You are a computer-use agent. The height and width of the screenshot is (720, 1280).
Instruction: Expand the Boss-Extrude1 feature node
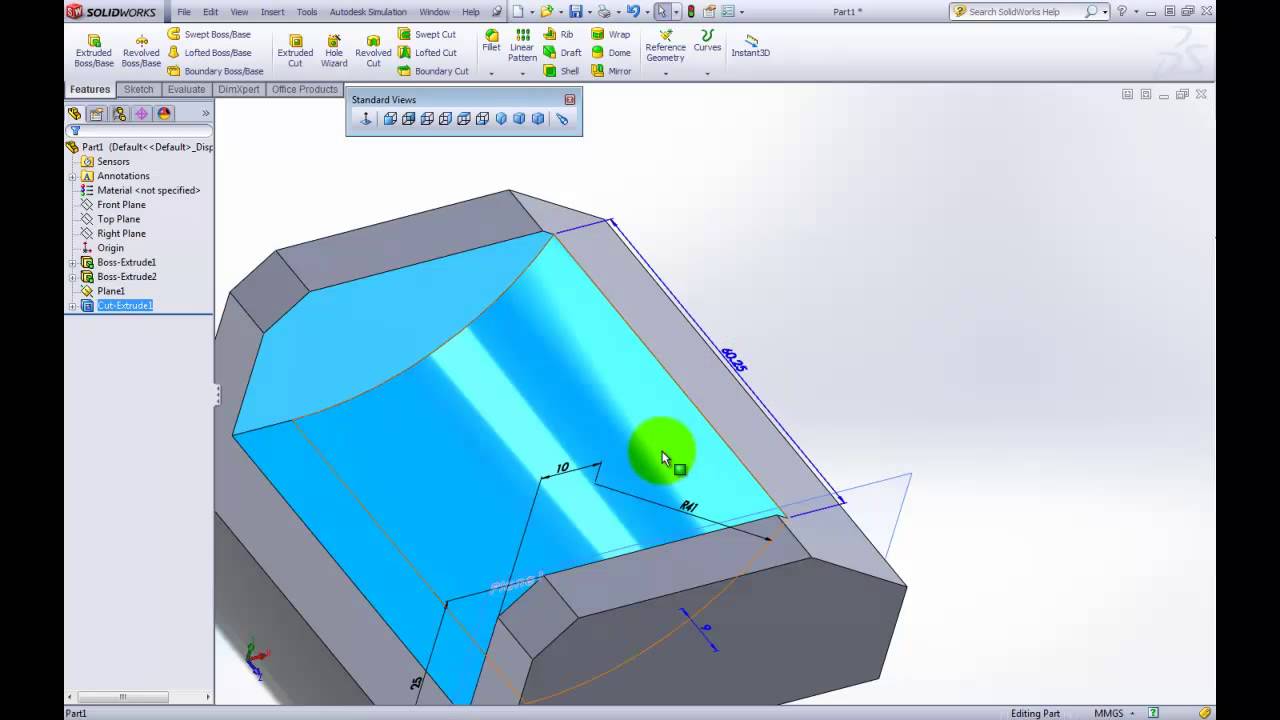[x=72, y=263]
